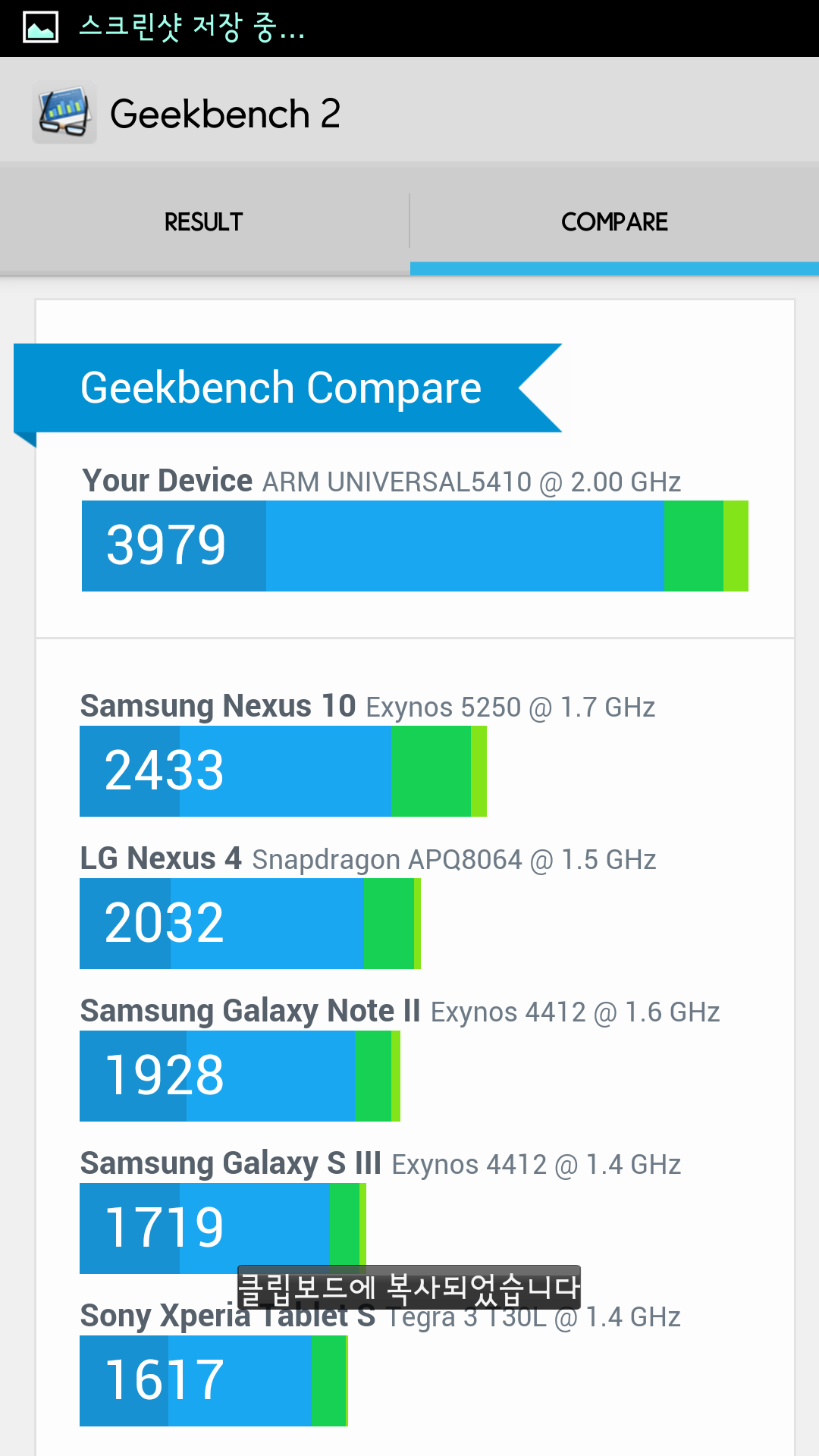Tap the clipboard copied toast message
Screen dimensions: 819x1456
tap(409, 1287)
